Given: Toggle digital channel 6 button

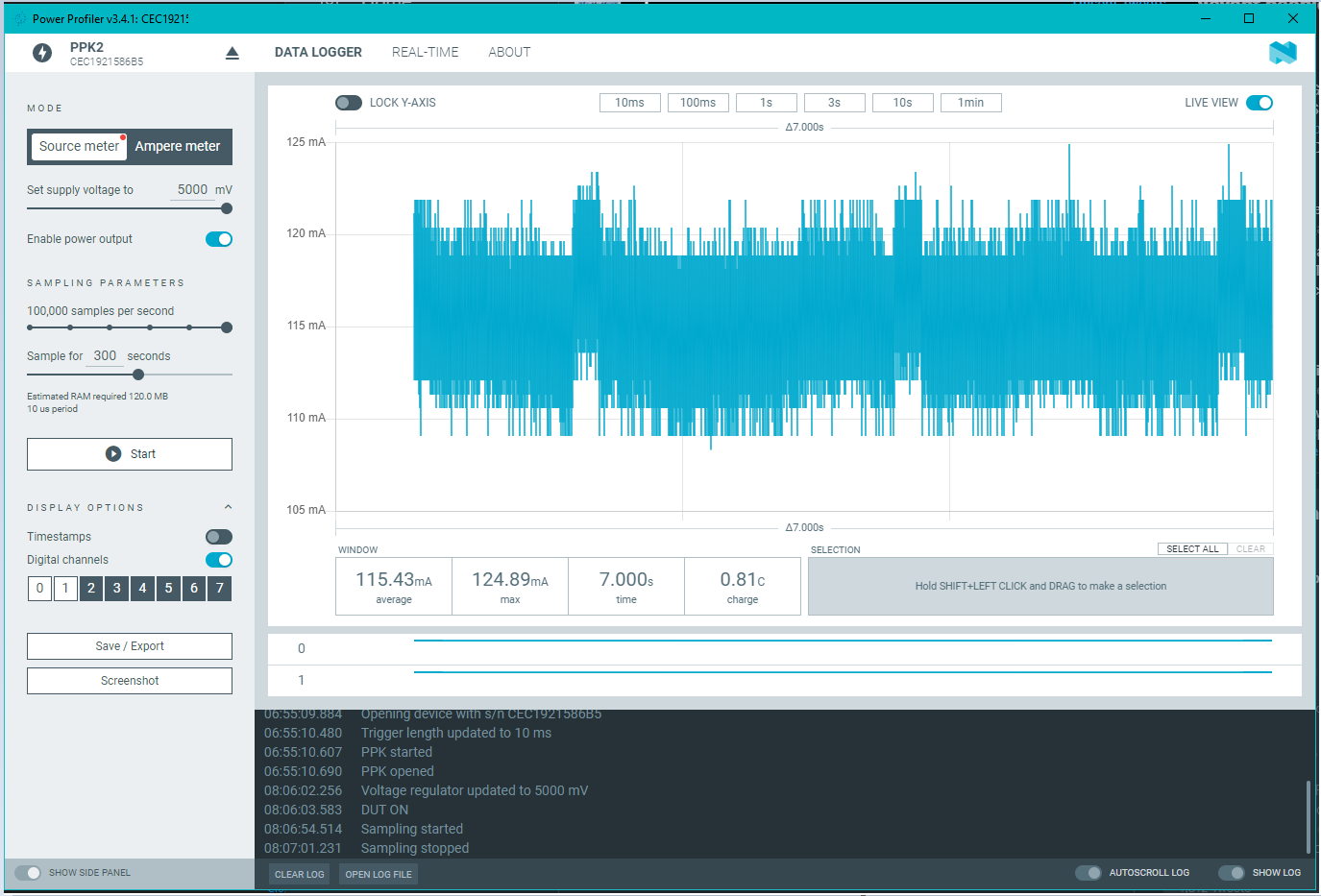Looking at the screenshot, I should pos(194,589).
